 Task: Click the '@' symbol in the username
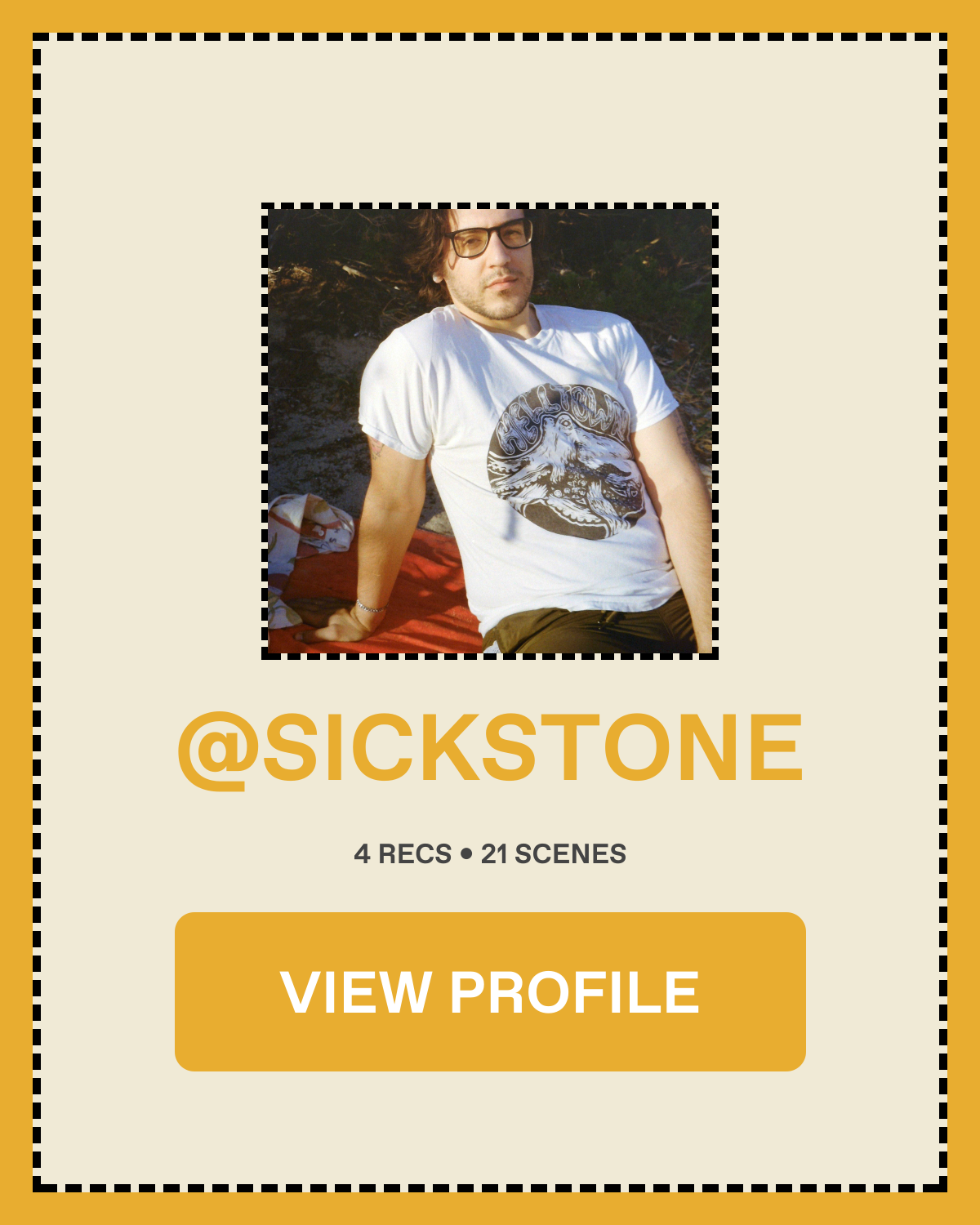pyautogui.click(x=217, y=751)
